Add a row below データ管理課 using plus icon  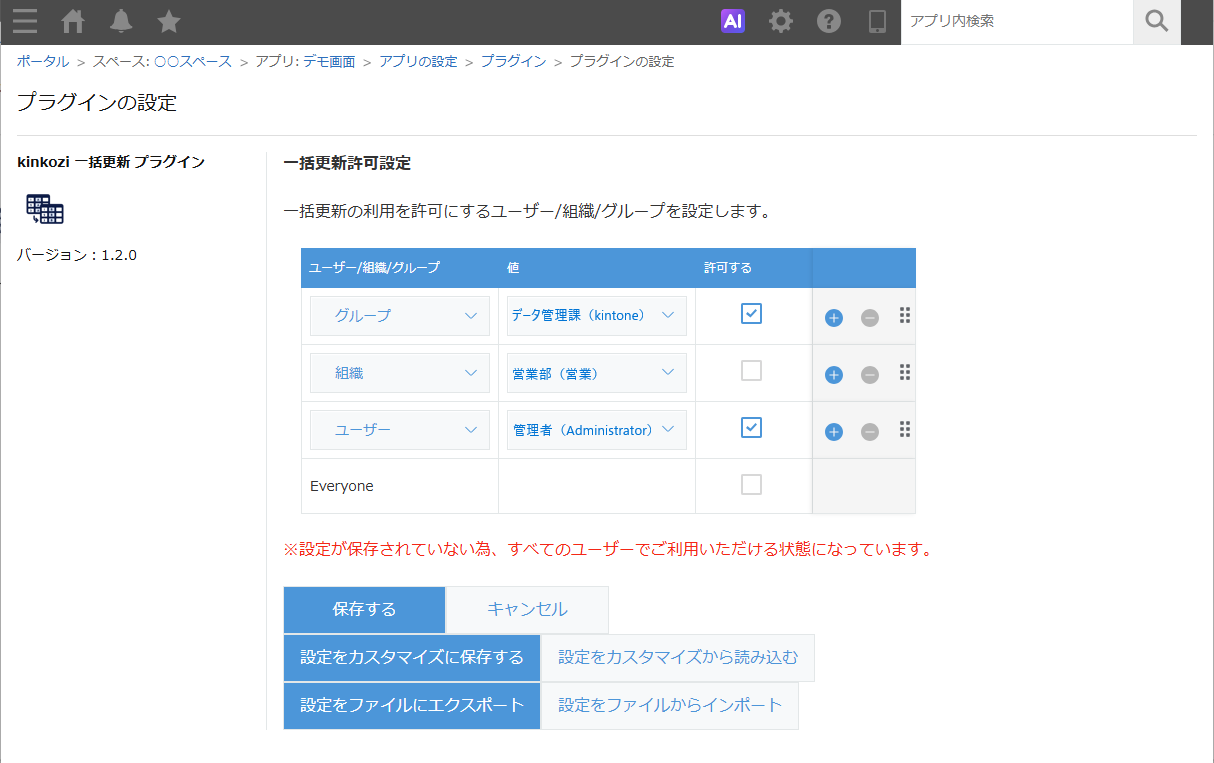(833, 316)
